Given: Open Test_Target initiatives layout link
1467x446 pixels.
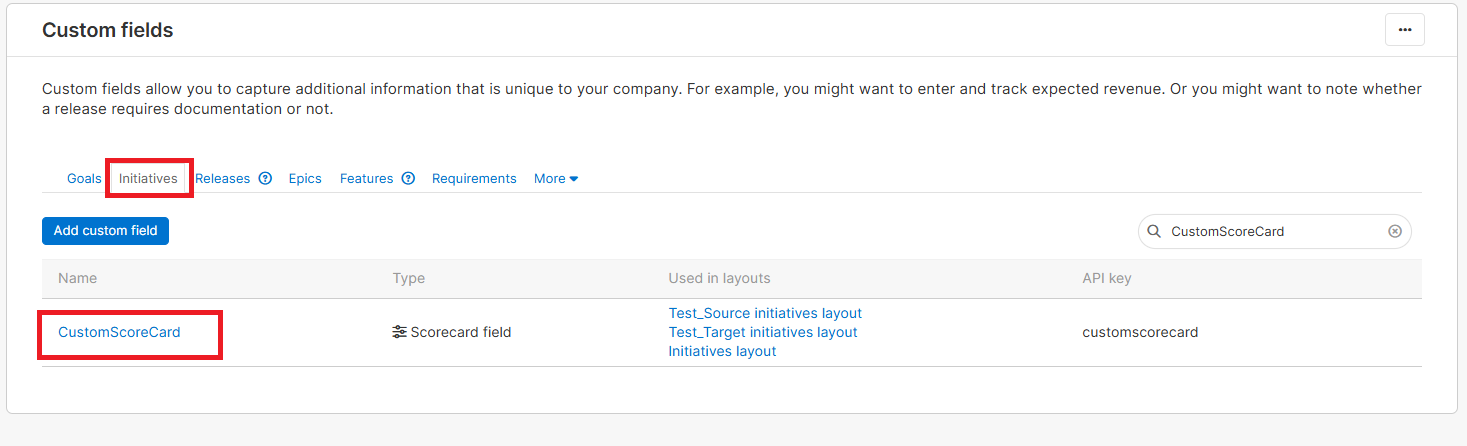Looking at the screenshot, I should 763,332.
